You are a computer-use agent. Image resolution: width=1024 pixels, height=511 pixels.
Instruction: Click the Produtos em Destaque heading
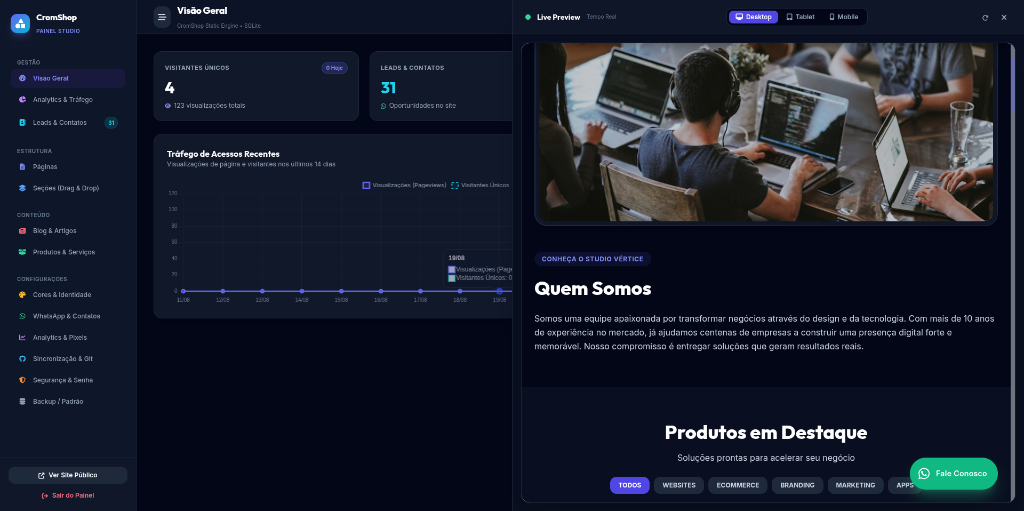(x=766, y=433)
